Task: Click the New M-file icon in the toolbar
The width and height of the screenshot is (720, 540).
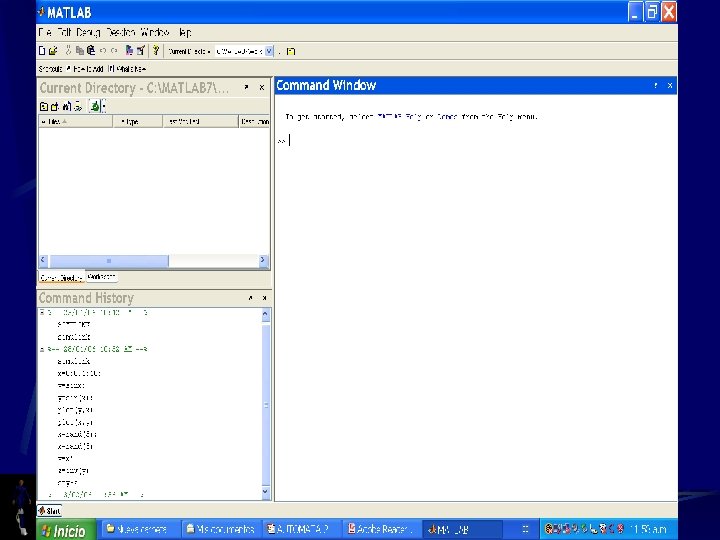Action: click(42, 50)
